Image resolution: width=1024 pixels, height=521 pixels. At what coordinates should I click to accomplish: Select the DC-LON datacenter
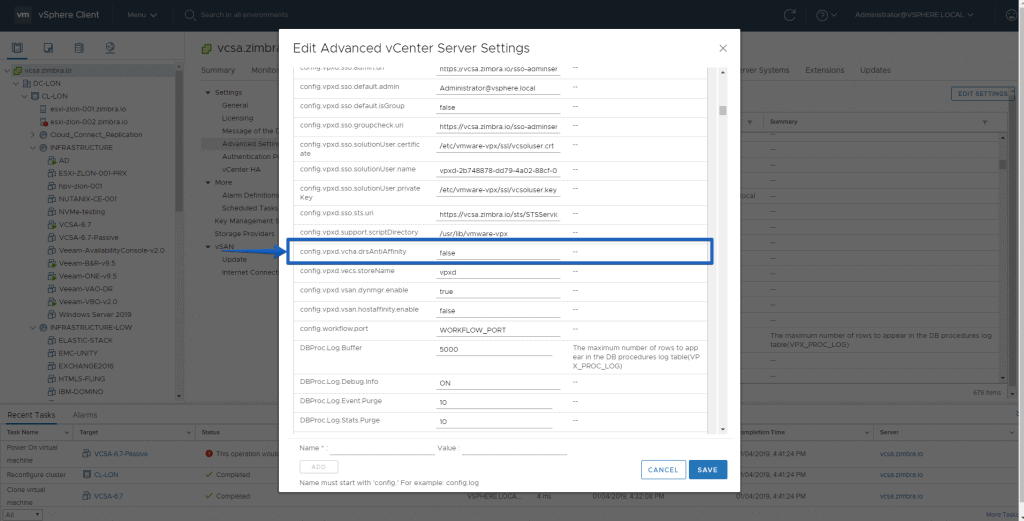pyautogui.click(x=46, y=83)
